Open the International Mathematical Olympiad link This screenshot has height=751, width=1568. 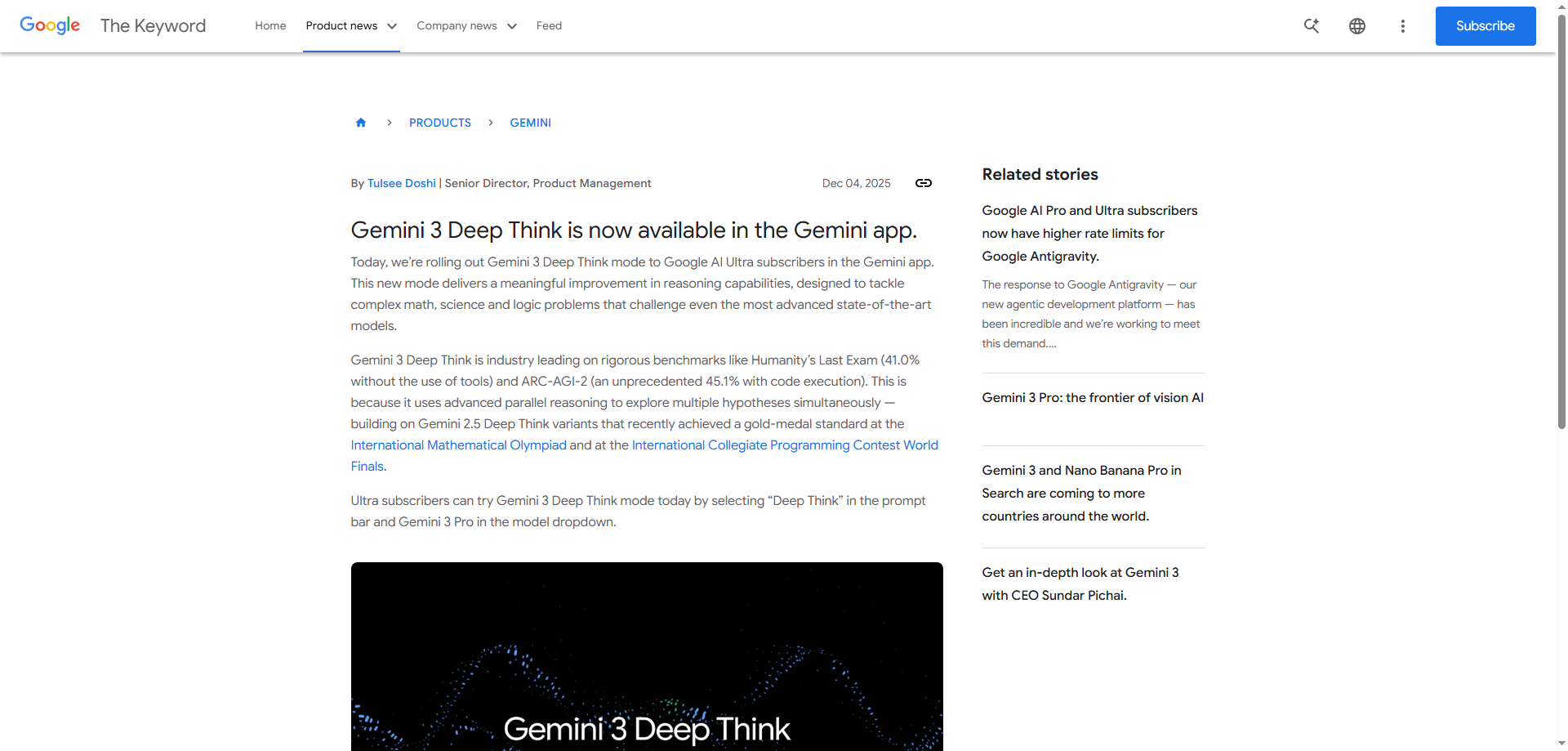(x=458, y=445)
